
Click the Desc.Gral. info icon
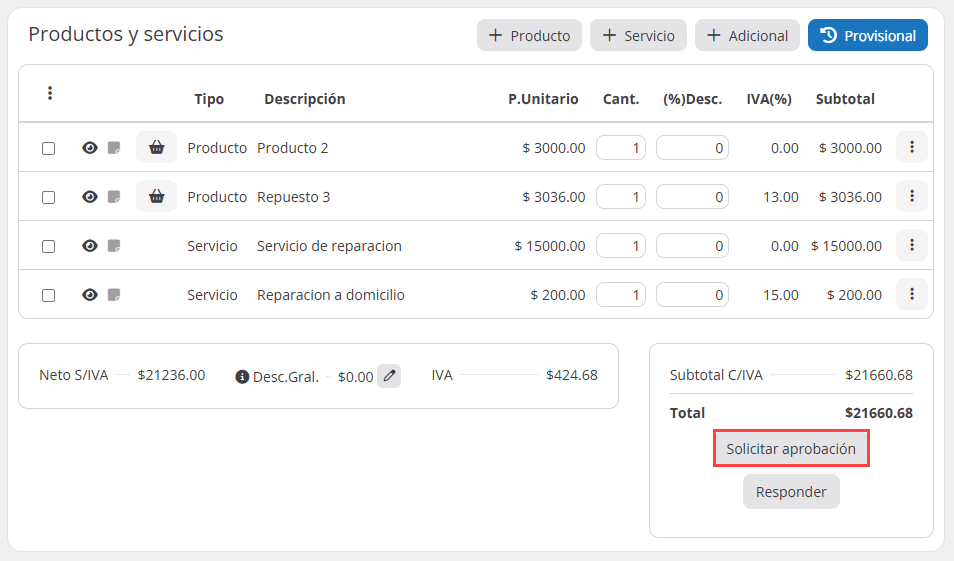click(242, 377)
